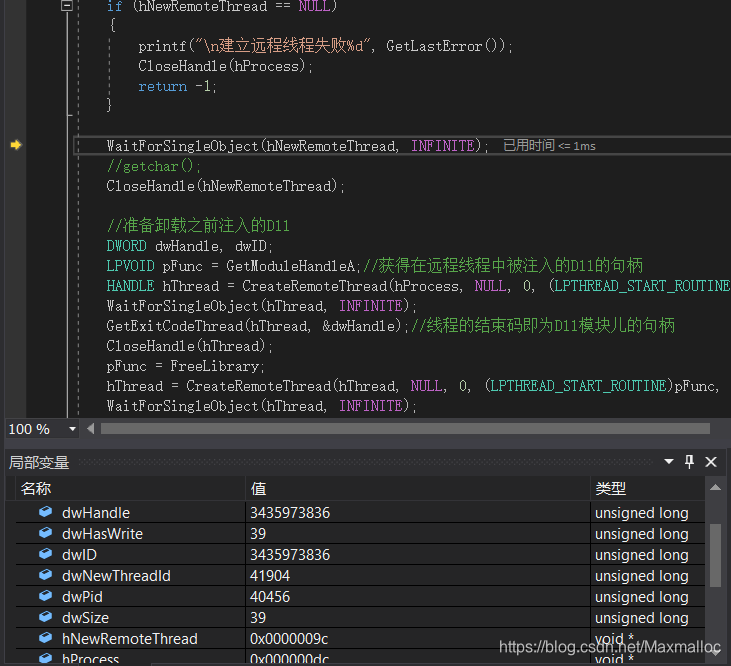Click the 'DWORD dwHandle, dwID;' declaration
731x666 pixels.
coord(189,246)
